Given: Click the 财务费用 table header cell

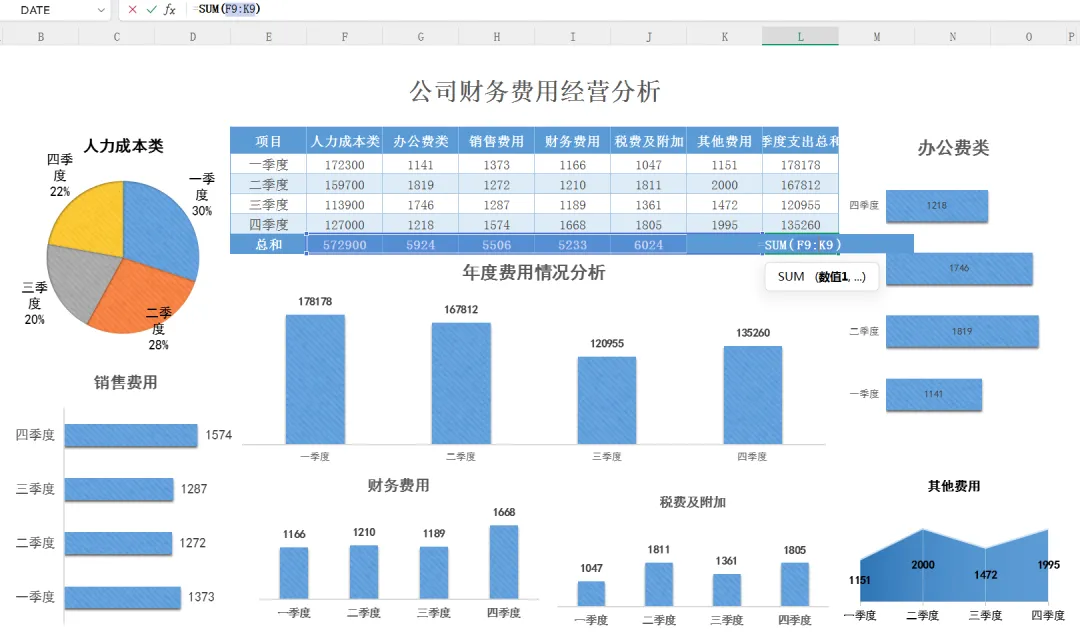Looking at the screenshot, I should (x=572, y=141).
